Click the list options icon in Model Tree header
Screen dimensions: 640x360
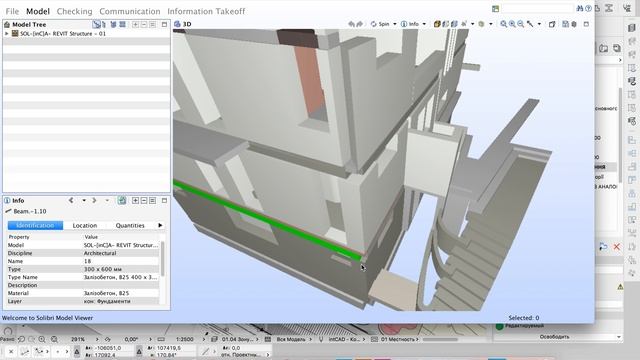click(152, 24)
